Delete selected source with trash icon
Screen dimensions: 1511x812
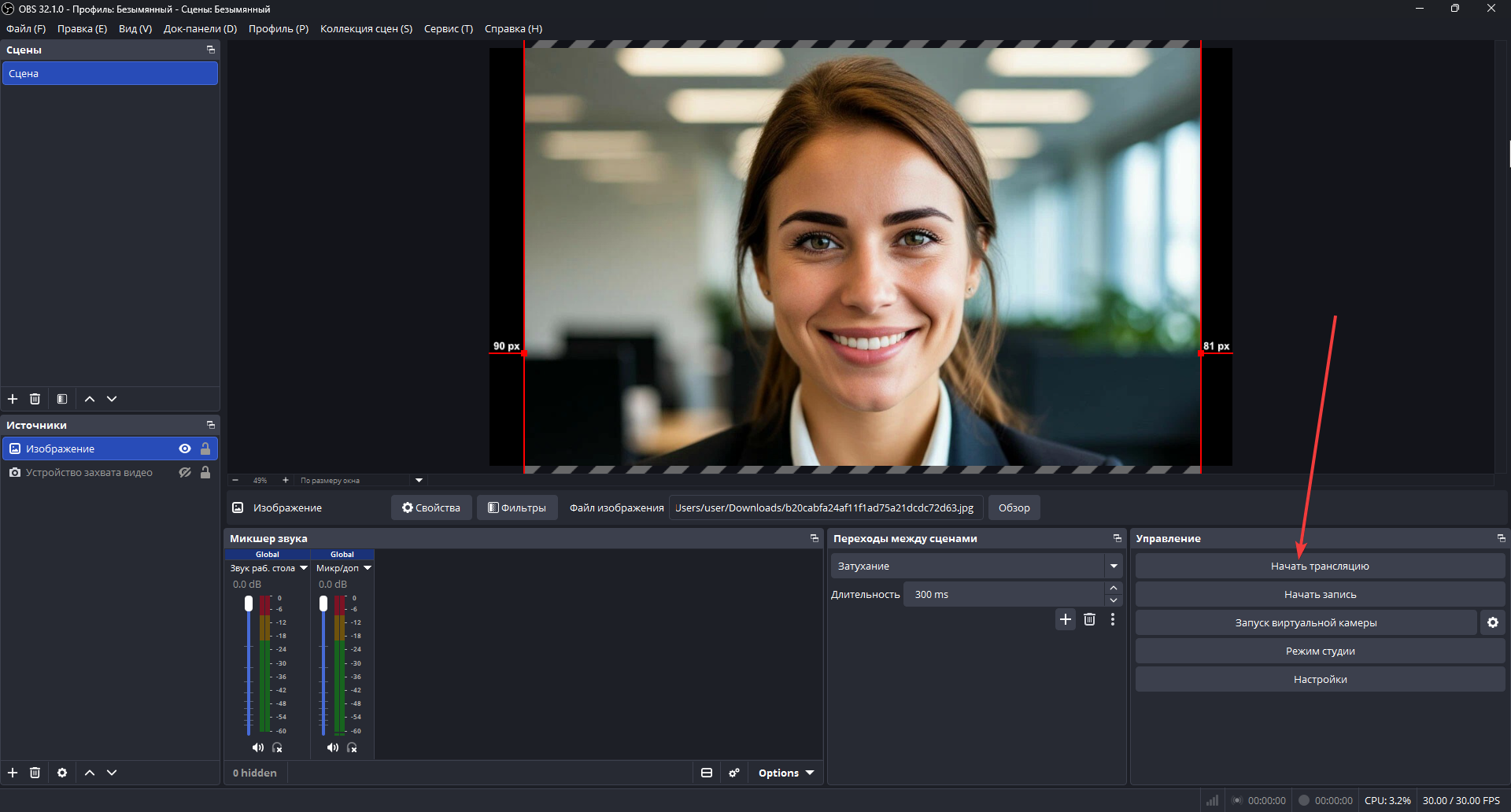tap(35, 773)
